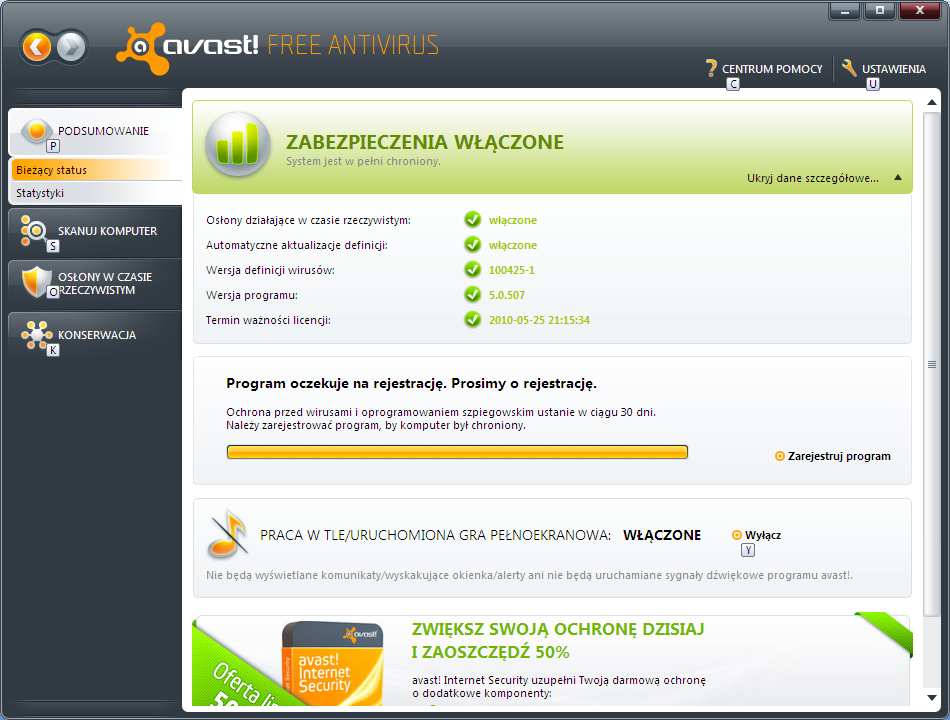The width and height of the screenshot is (950, 720).
Task: Click the virus definitions version 100425-1
Action: coord(512,270)
